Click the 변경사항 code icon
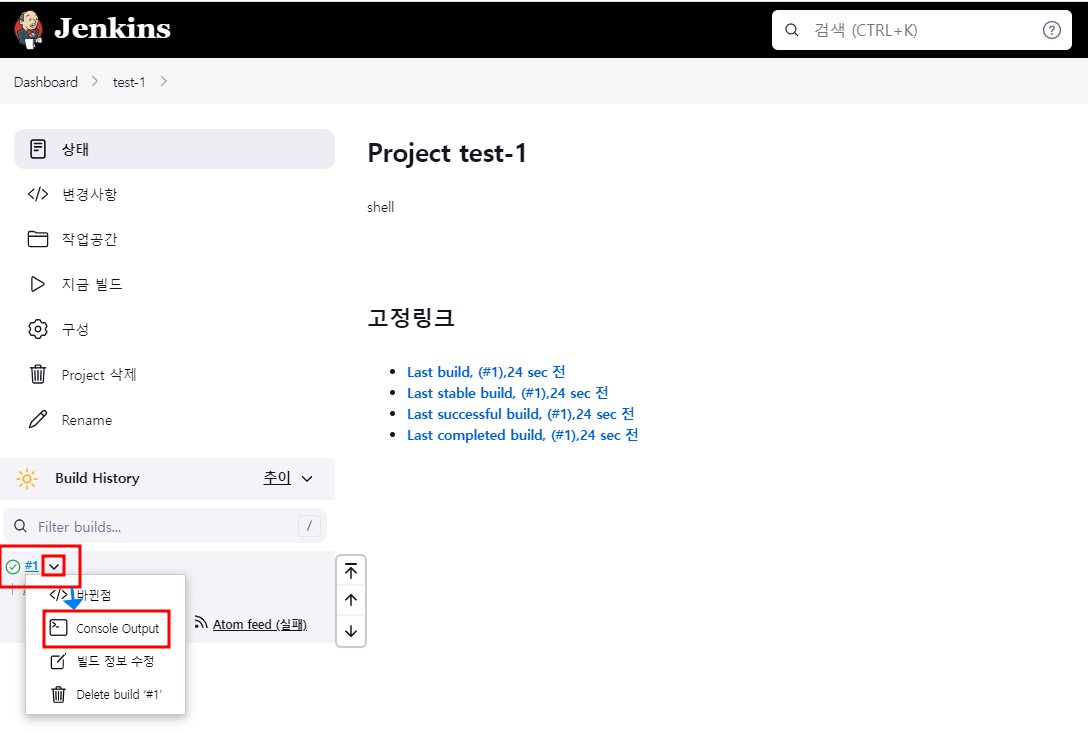 click(x=37, y=194)
